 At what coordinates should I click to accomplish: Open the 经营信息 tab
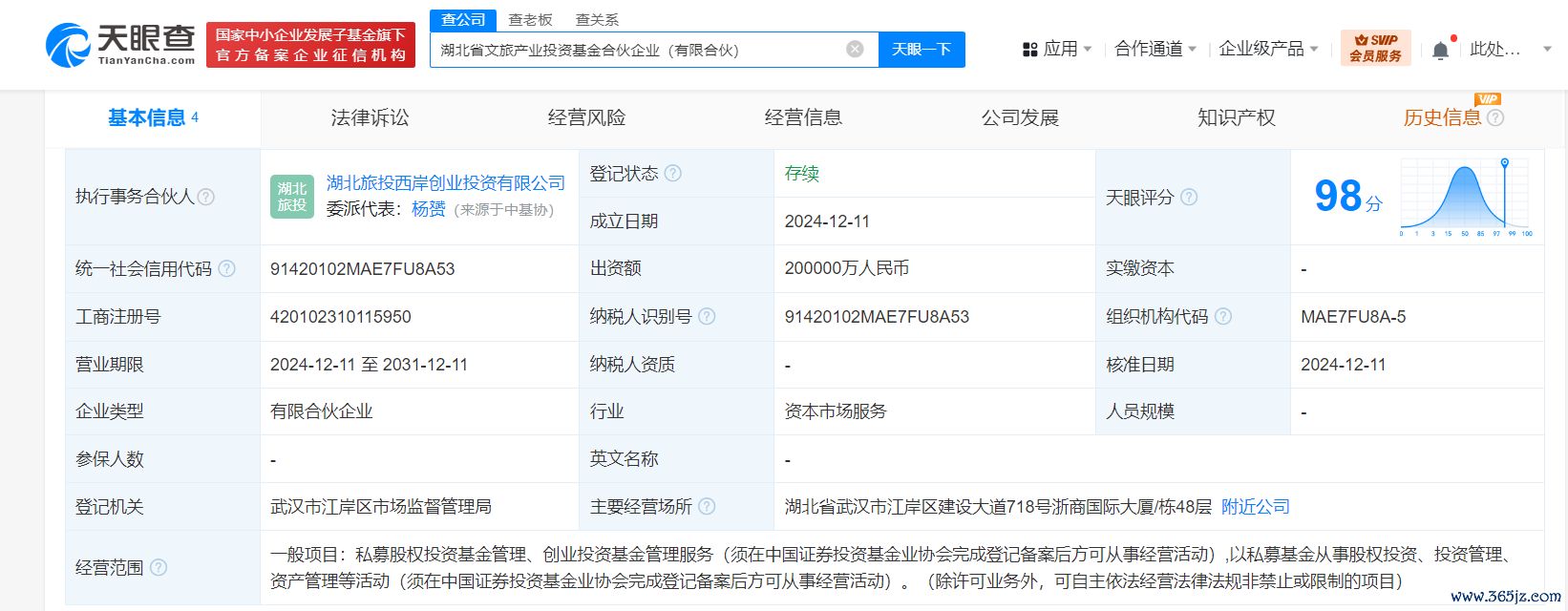[x=803, y=117]
